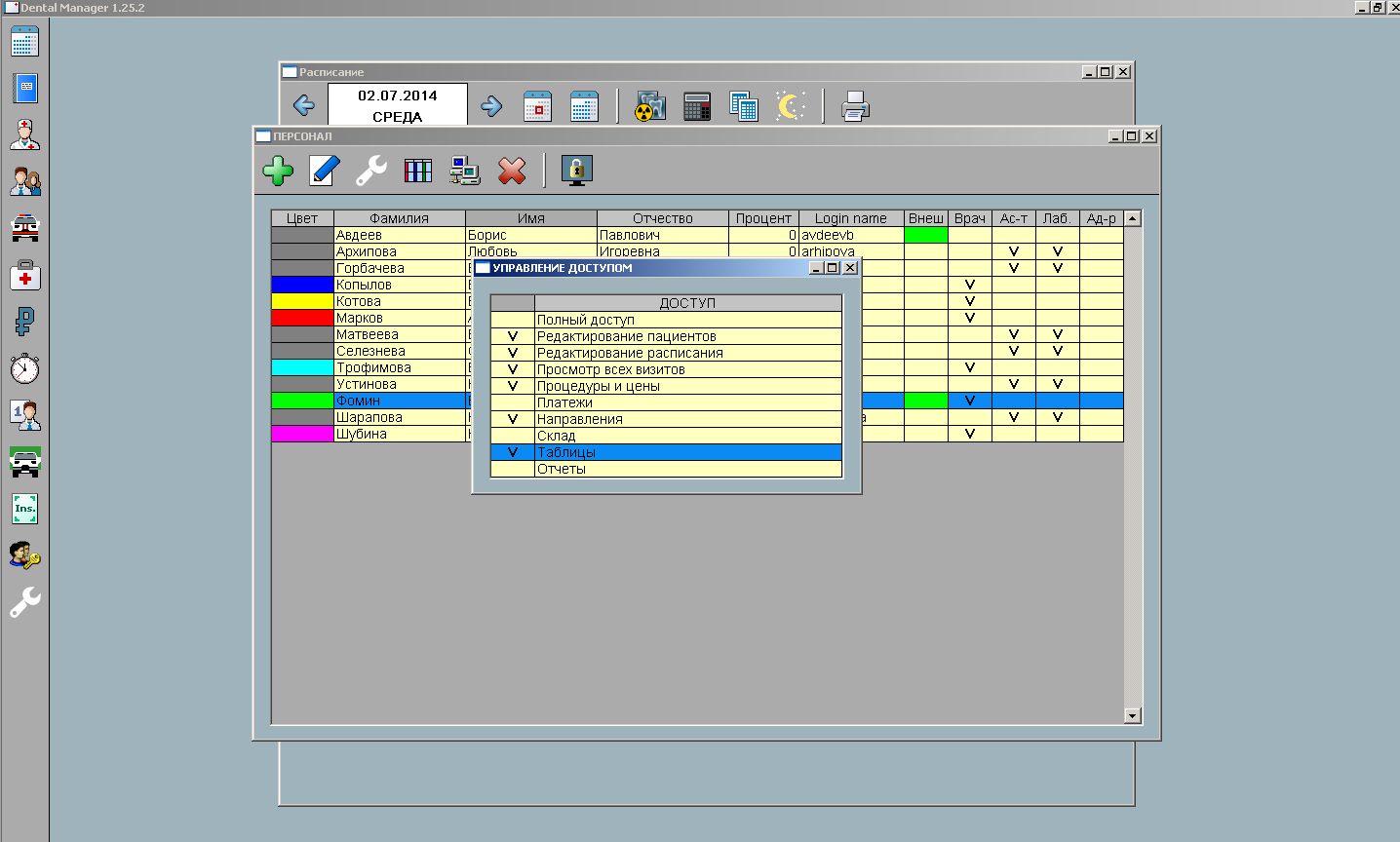Click the pencil edit staff icon
Screen dimensions: 1400x842
point(325,172)
